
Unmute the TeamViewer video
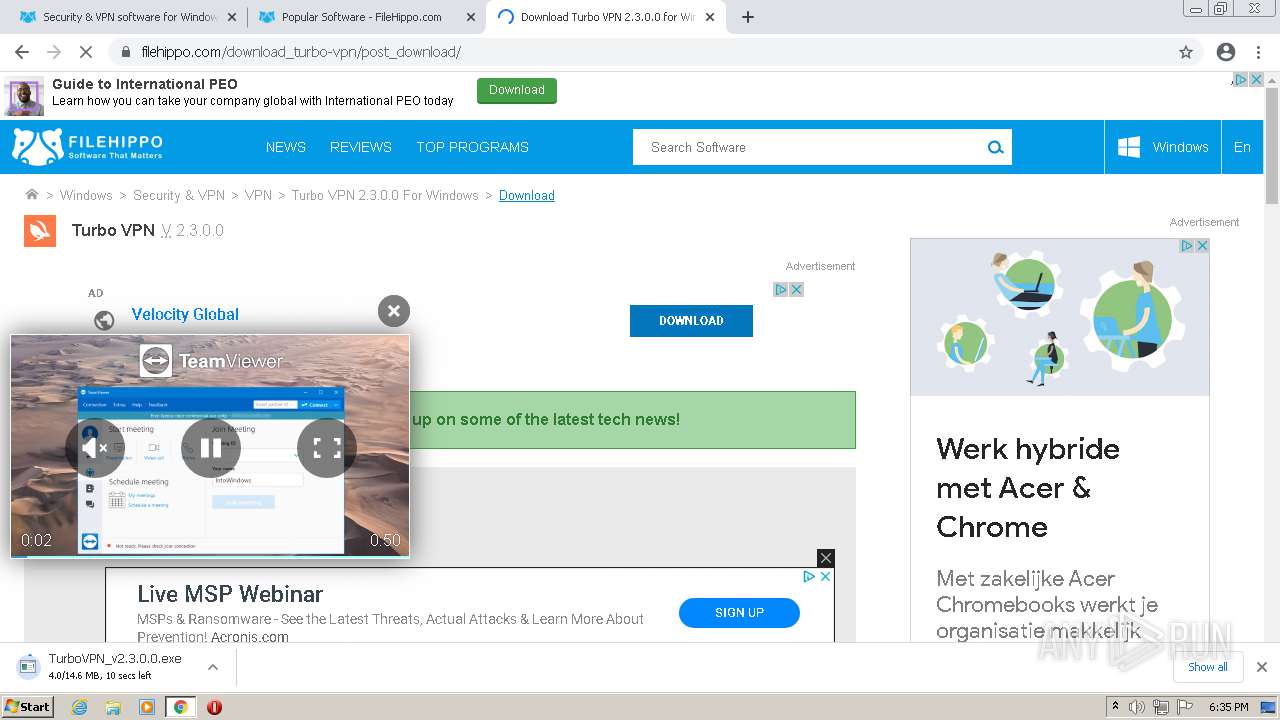pos(95,448)
